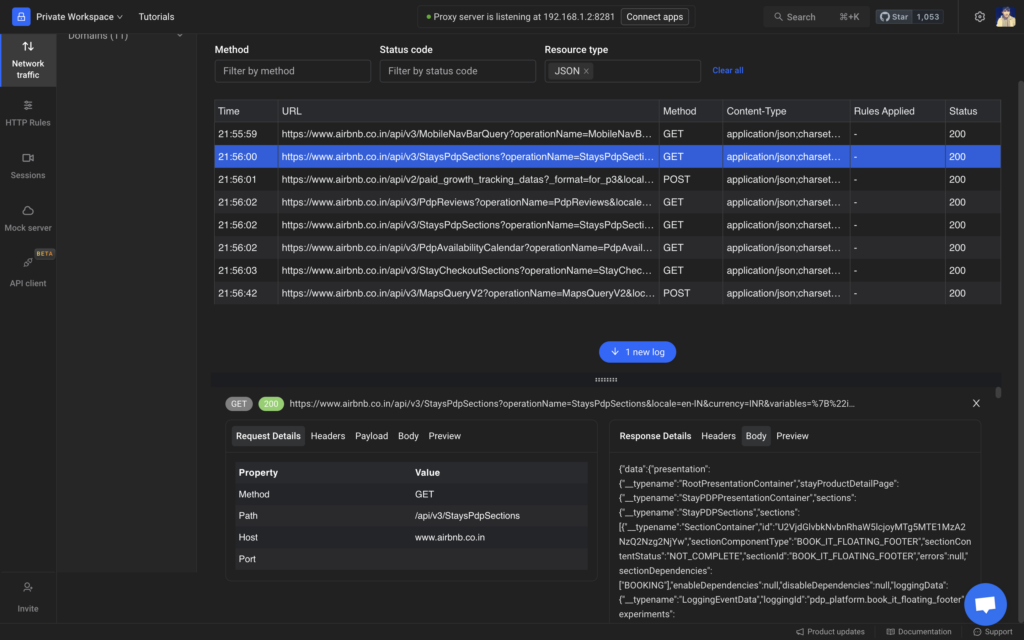Load the 1 new log entry
1024x640 pixels.
coord(637,352)
